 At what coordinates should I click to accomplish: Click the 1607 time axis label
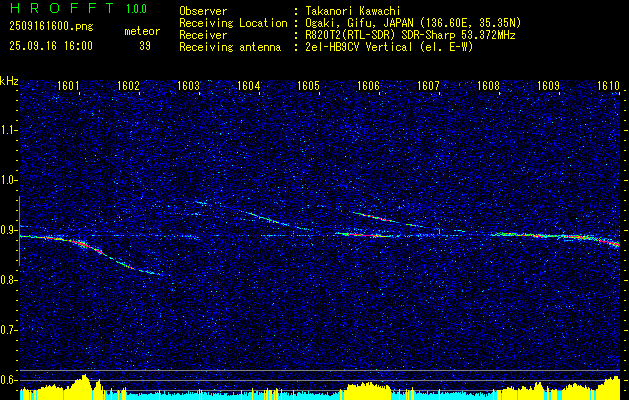pos(428,85)
